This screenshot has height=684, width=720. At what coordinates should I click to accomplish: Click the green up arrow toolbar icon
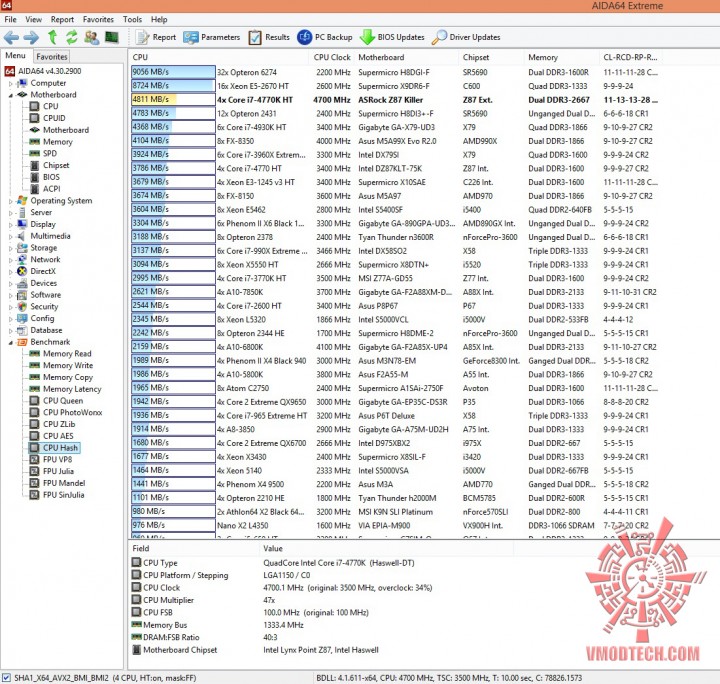click(x=52, y=37)
